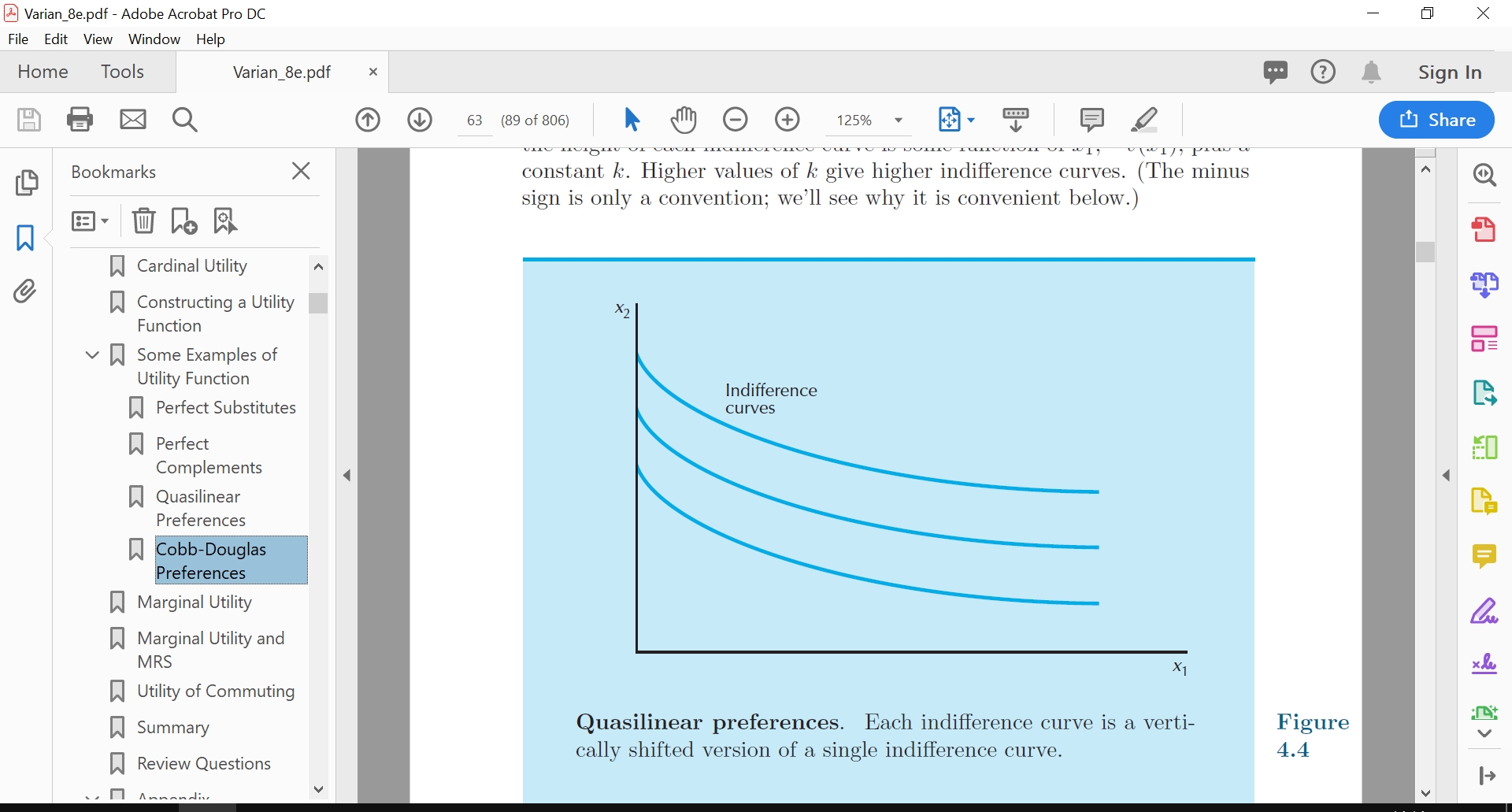Close the Varian_8e.pdf tab
This screenshot has width=1512, height=812.
pyautogui.click(x=373, y=72)
